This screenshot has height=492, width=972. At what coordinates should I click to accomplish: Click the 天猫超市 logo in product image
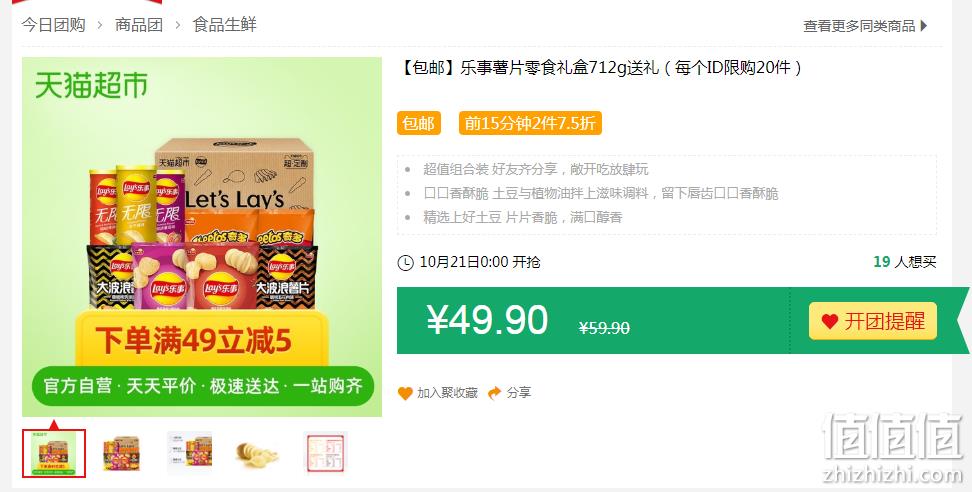tap(91, 85)
